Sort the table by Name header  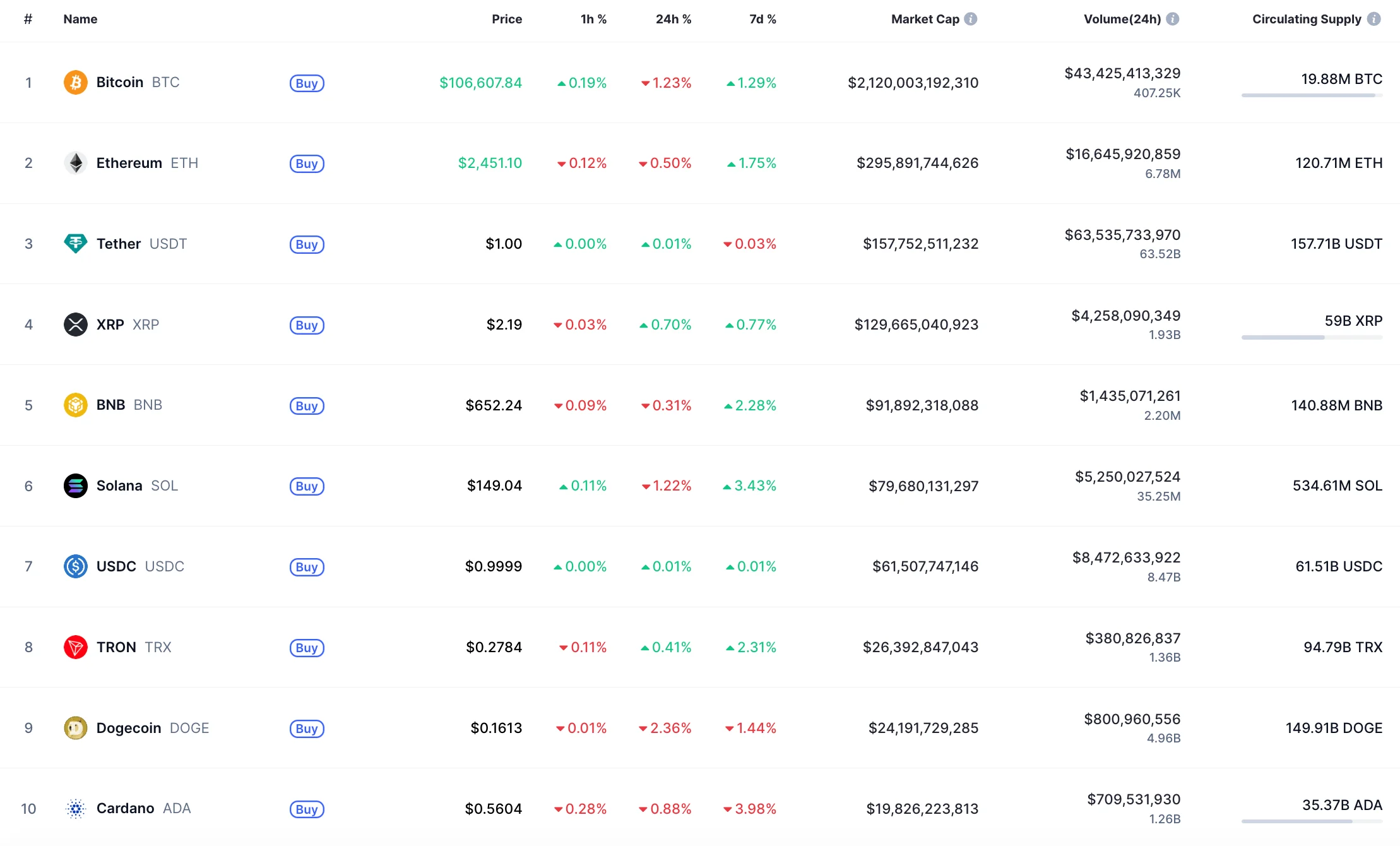(80, 19)
